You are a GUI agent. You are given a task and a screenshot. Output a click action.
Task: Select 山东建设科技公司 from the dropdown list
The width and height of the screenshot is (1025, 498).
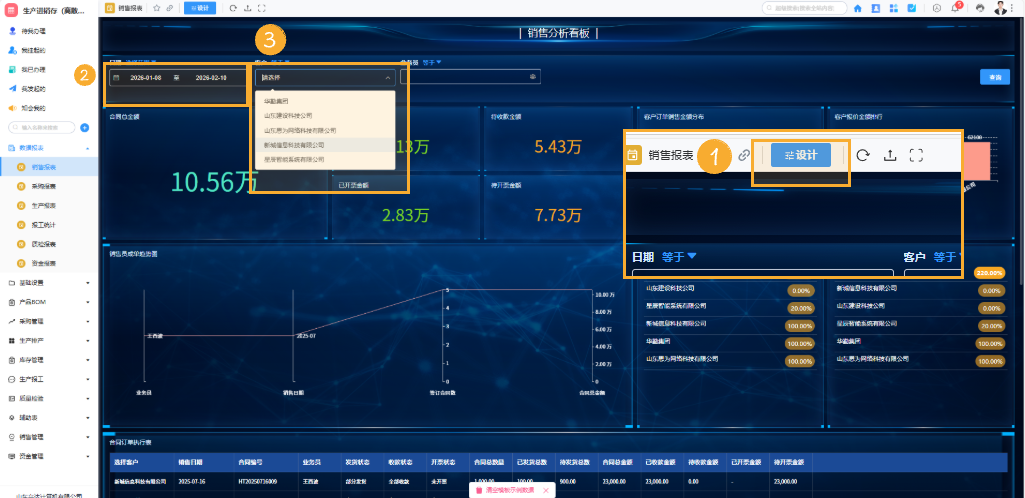pos(288,116)
